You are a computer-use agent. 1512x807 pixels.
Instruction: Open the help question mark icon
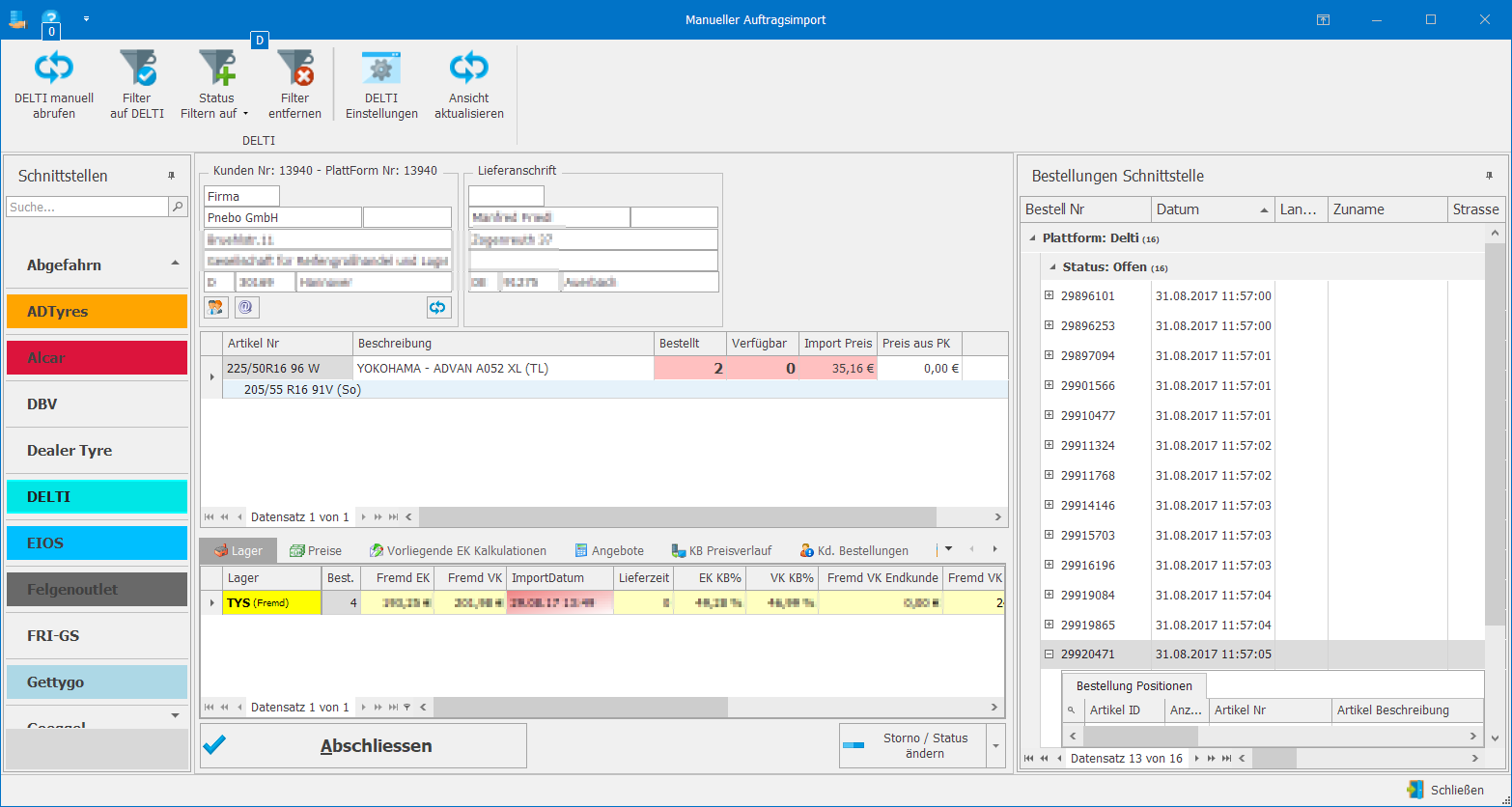tap(50, 17)
